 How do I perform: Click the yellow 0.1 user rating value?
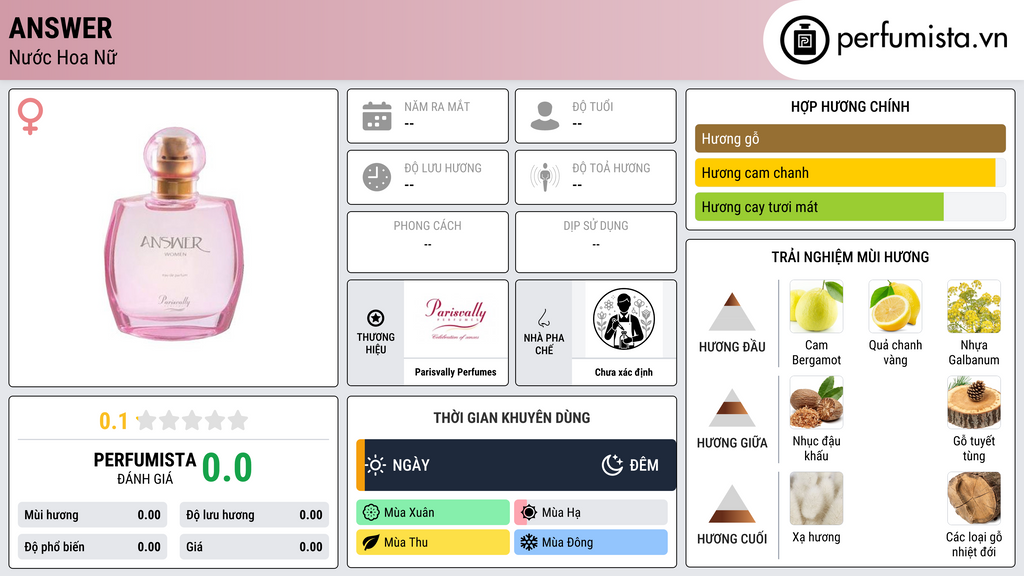pyautogui.click(x=113, y=421)
